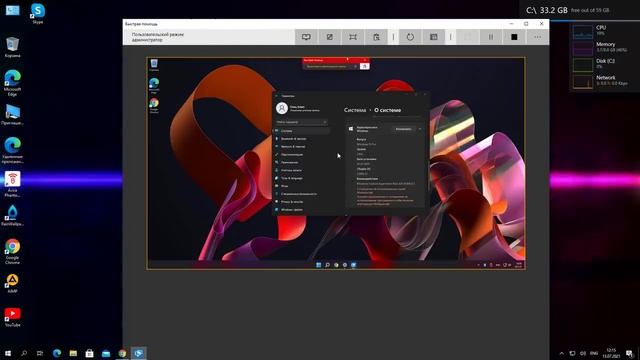The height and width of the screenshot is (360, 640).
Task: Click the ENG language indicator in tray
Action: click(594, 353)
